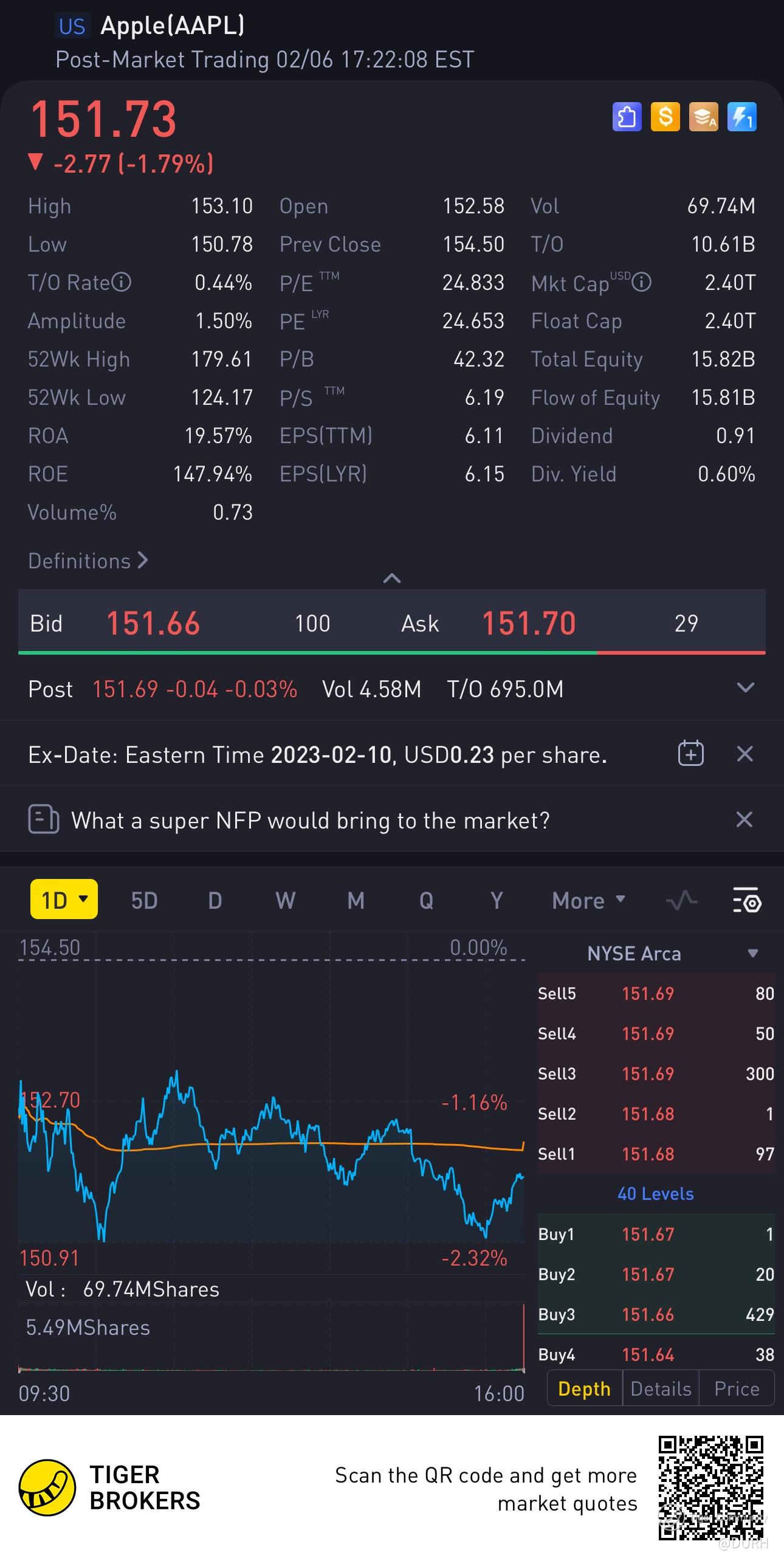Open the T/O Rate info icon
This screenshot has width=784, height=1561.
point(122,282)
